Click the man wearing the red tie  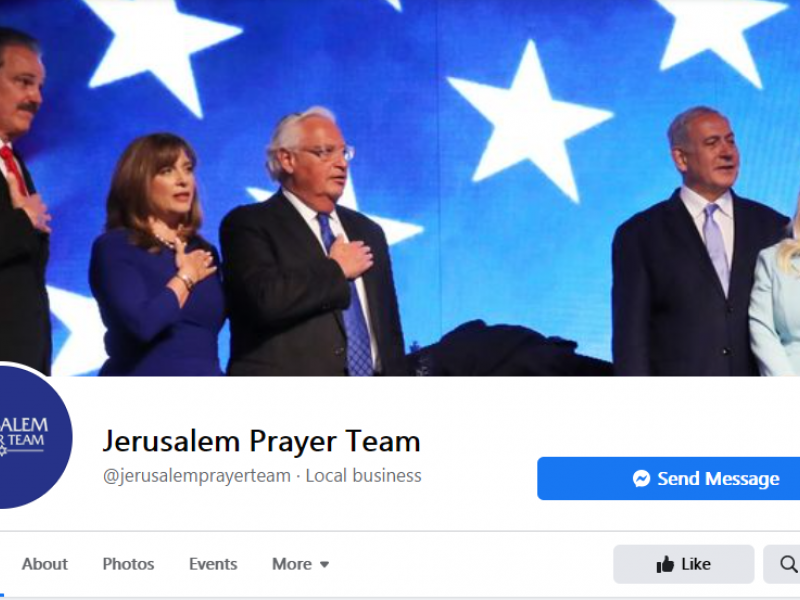[23, 204]
